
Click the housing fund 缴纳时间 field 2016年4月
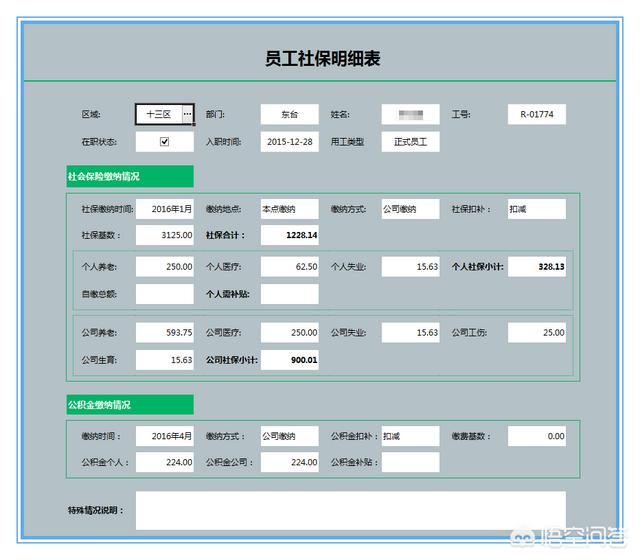[165, 436]
